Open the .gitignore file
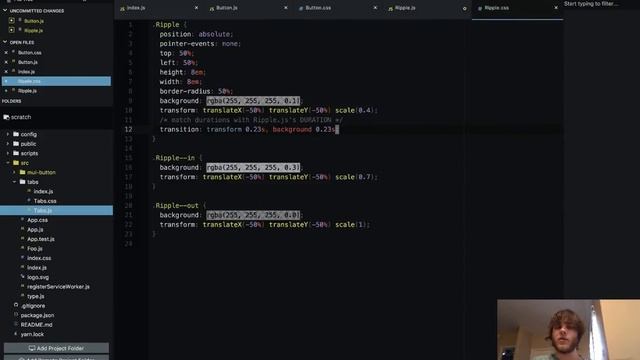640x360 pixels. point(33,306)
